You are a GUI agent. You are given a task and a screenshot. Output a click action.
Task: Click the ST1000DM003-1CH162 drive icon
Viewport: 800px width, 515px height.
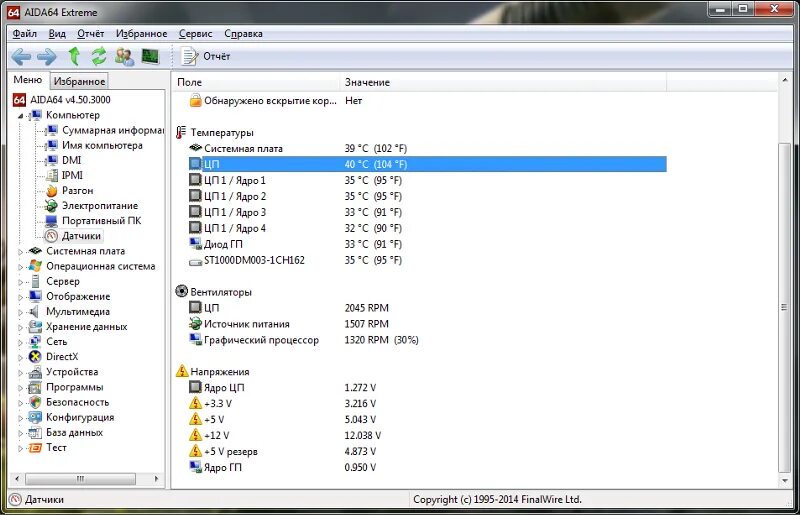pos(195,261)
